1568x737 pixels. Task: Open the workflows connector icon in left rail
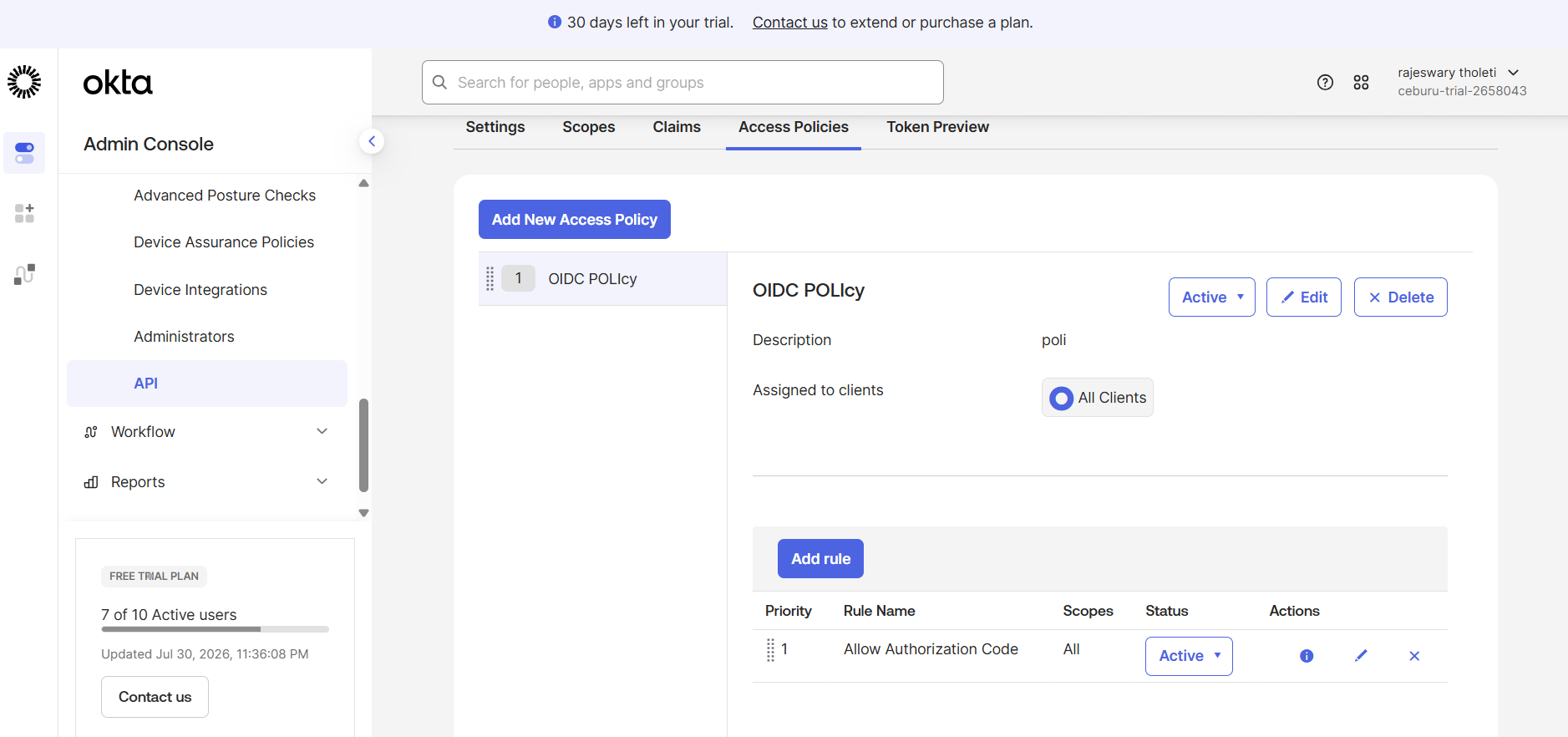24,274
